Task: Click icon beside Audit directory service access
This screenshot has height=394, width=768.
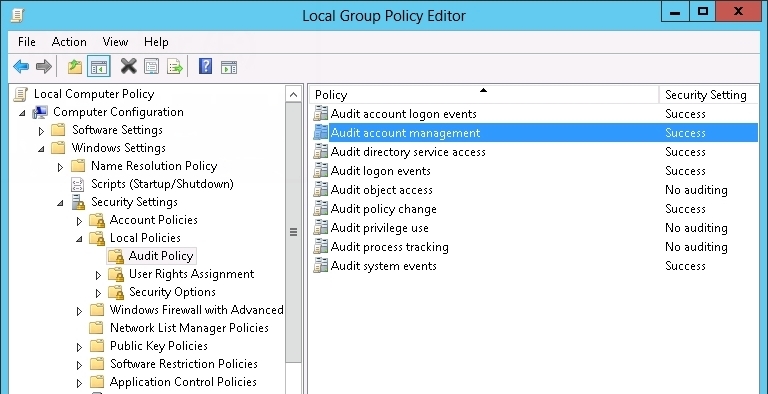Action: pyautogui.click(x=320, y=152)
